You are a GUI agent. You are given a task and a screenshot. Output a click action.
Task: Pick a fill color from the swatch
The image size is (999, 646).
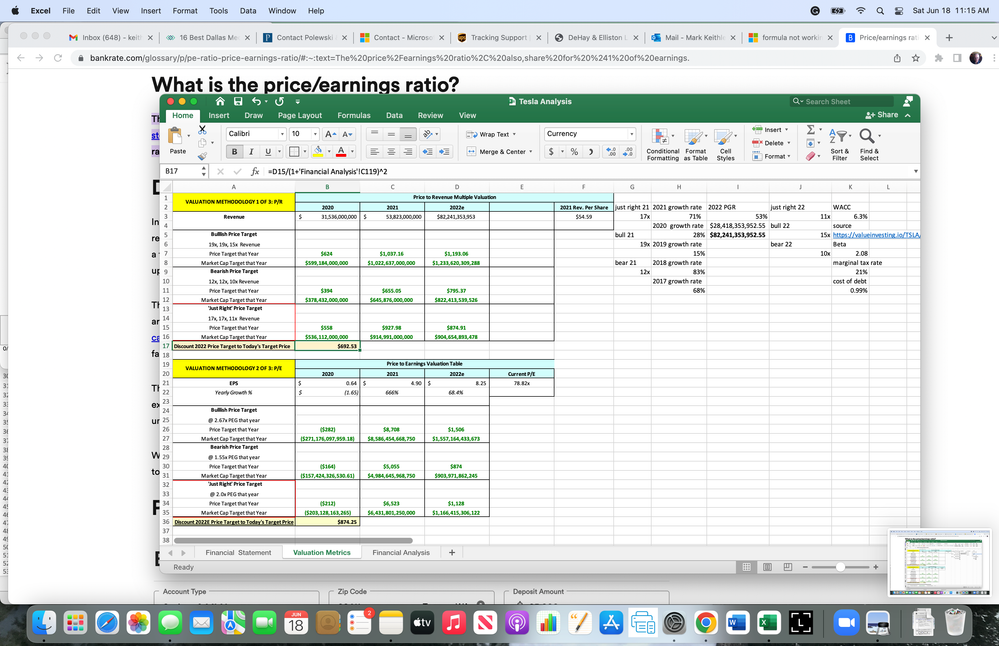[318, 152]
